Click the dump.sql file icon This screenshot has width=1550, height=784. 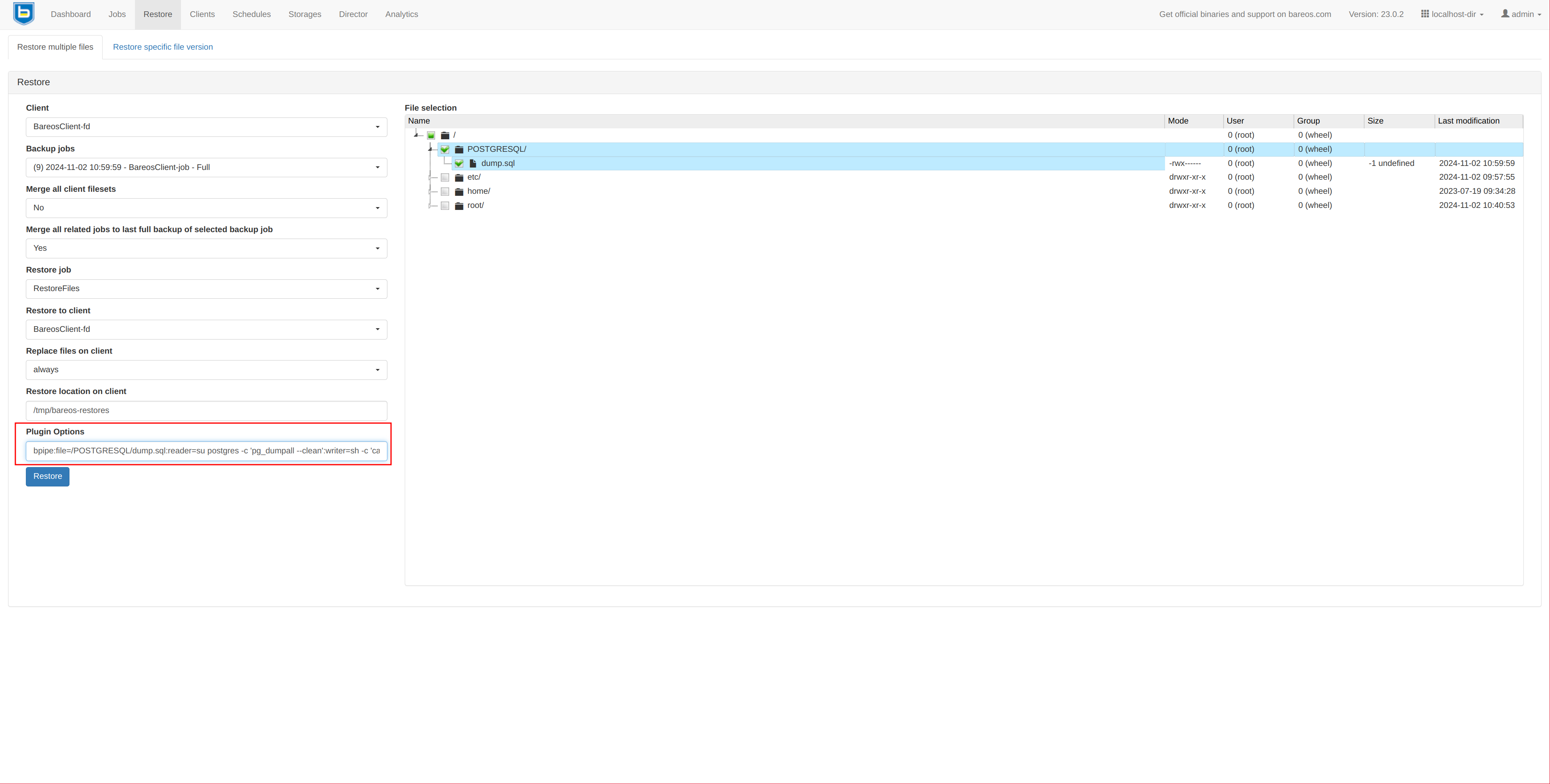473,164
